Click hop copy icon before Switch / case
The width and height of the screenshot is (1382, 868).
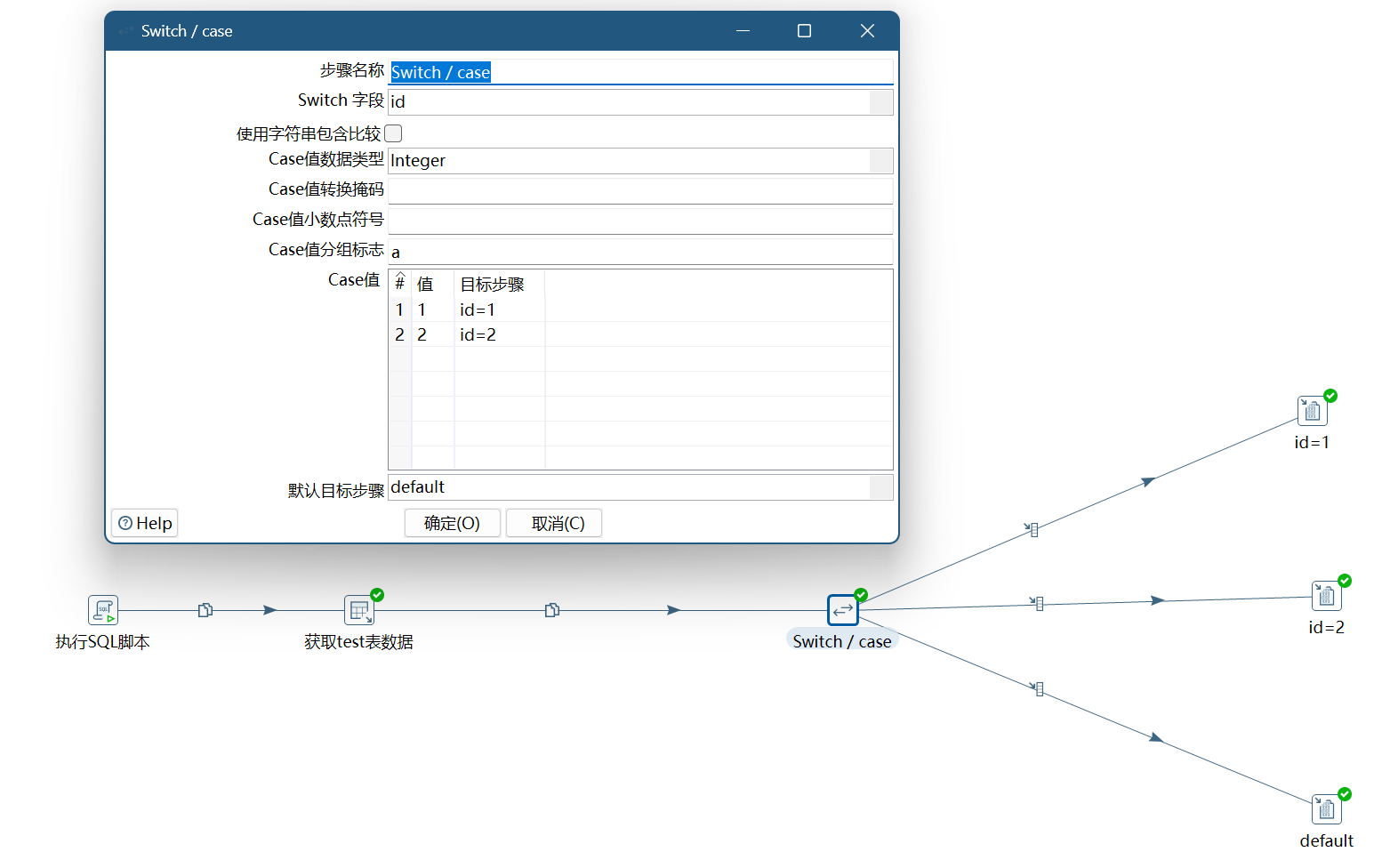pos(552,610)
